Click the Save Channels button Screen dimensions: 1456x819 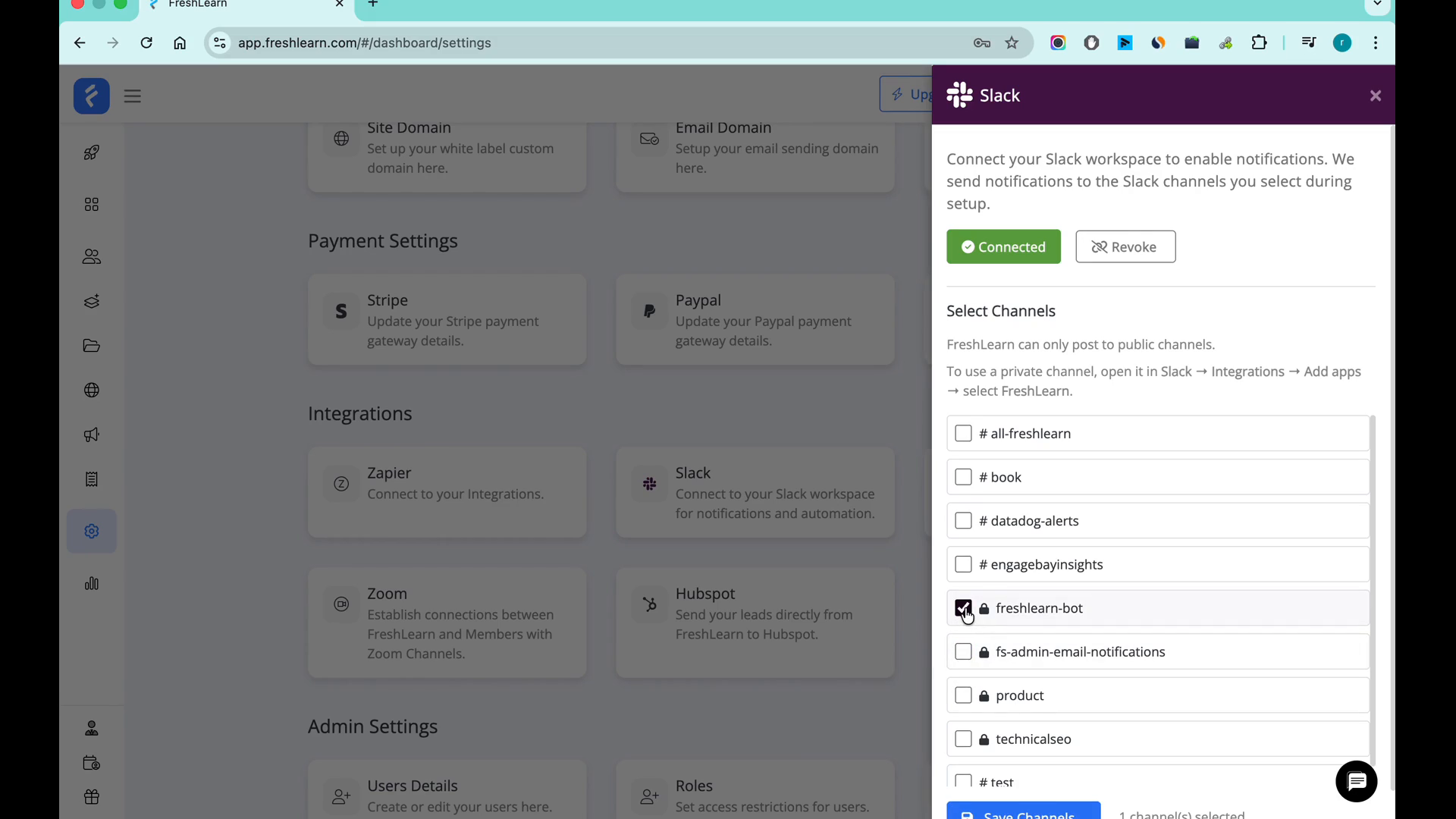[1023, 811]
